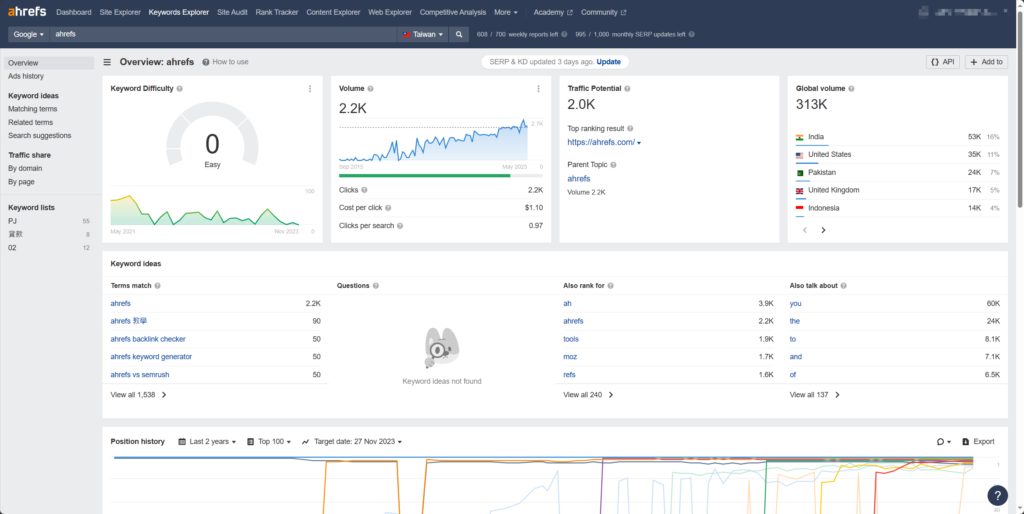The width and height of the screenshot is (1024, 514).
Task: Click Top ranking result info icon
Action: point(630,129)
